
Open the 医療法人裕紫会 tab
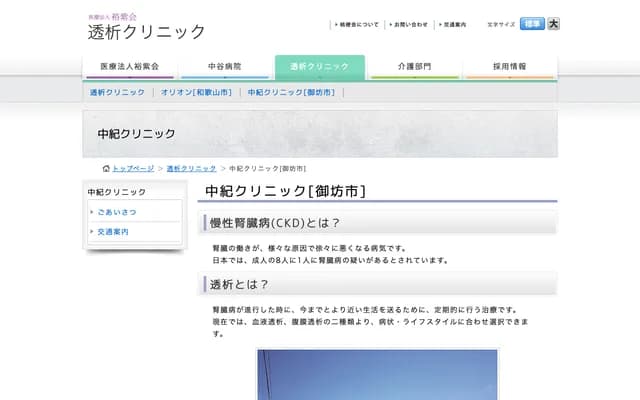[x=129, y=67]
